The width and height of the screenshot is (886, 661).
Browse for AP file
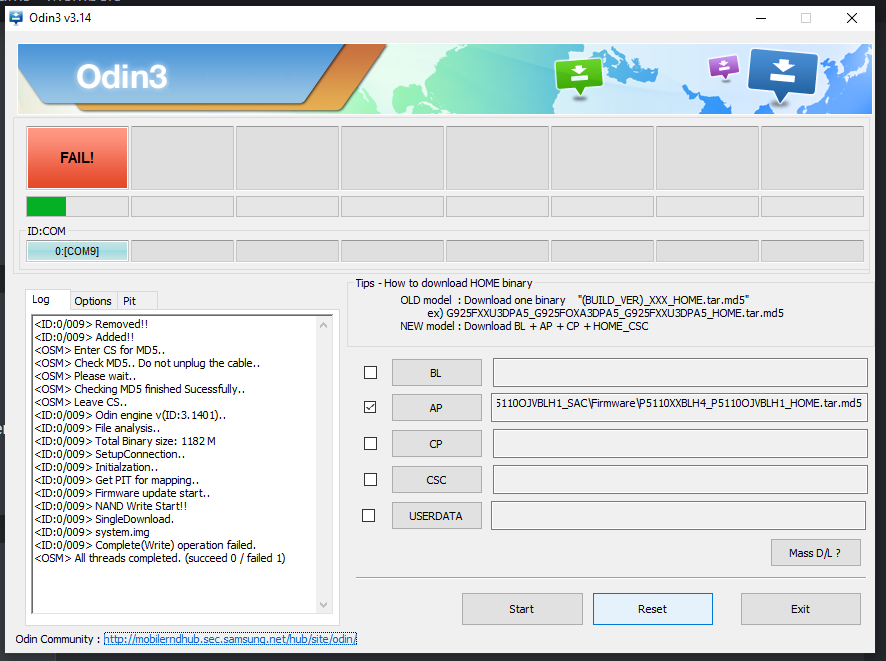[x=437, y=408]
